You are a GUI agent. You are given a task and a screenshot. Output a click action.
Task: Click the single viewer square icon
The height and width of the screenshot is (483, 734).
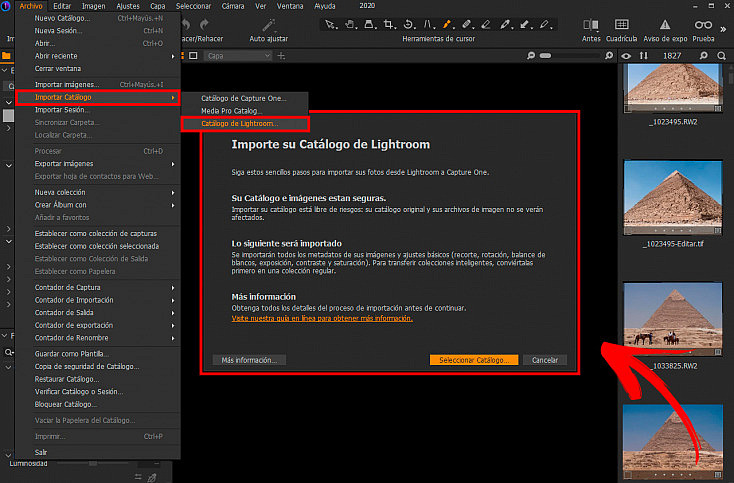tap(193, 56)
